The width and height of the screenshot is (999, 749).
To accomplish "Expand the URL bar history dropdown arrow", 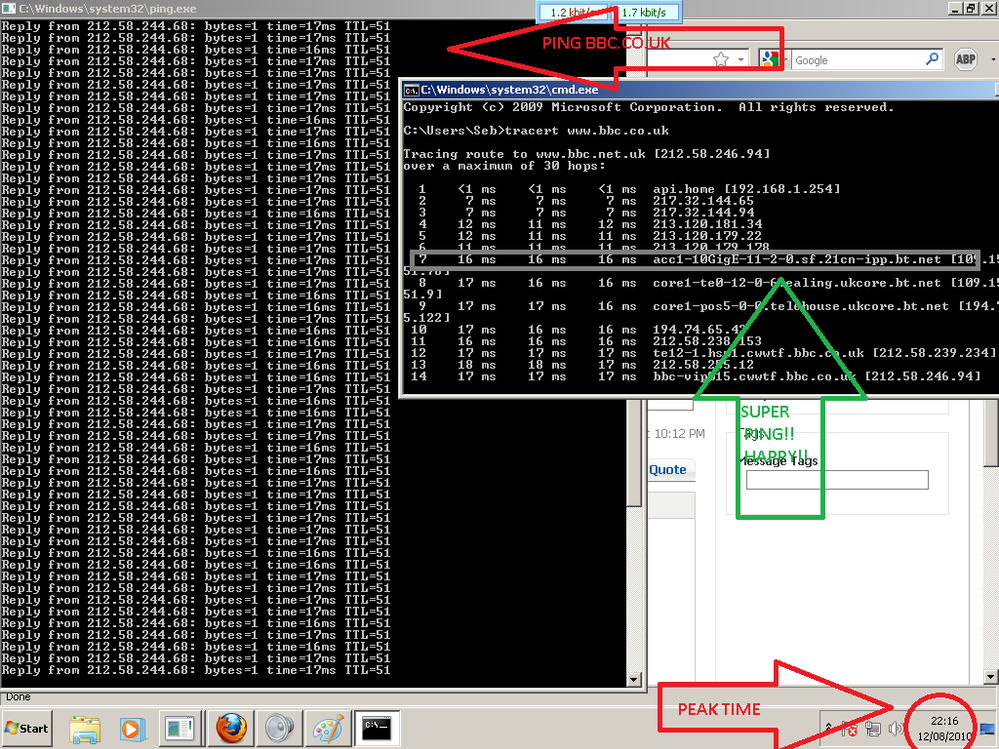I will pyautogui.click(x=741, y=60).
